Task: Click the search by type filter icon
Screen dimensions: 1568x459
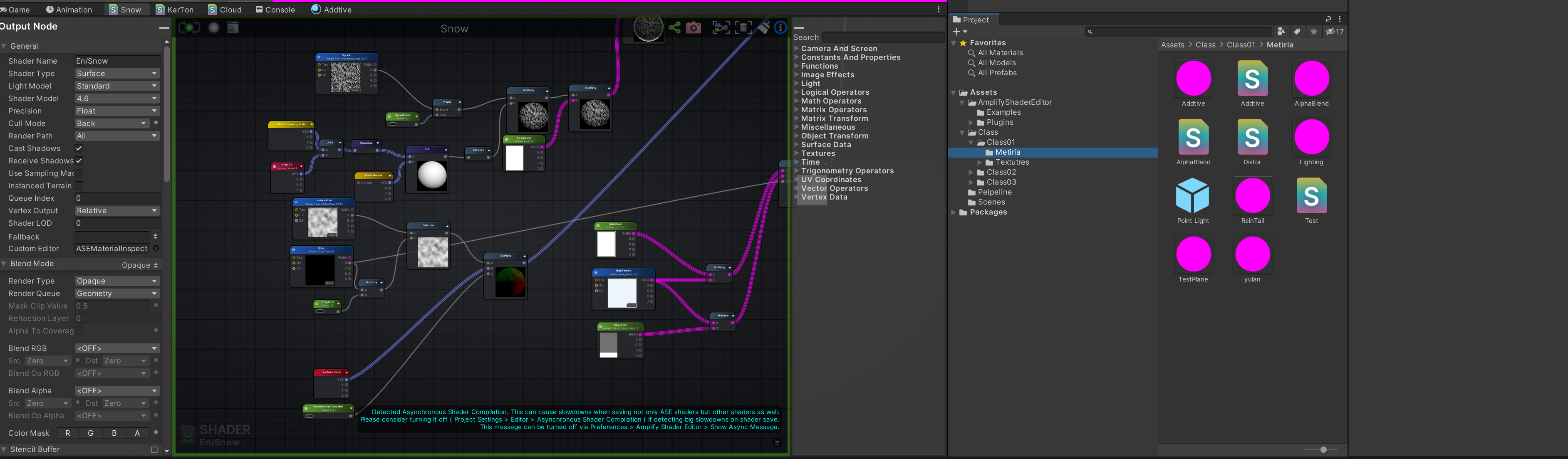Action: click(1281, 32)
